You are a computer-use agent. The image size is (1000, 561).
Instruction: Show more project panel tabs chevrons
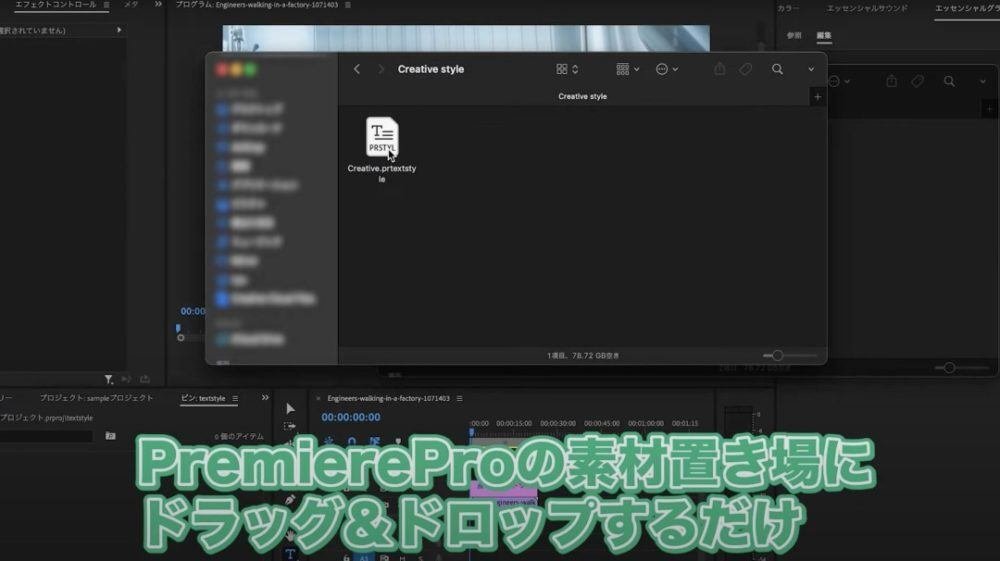pyautogui.click(x=265, y=397)
